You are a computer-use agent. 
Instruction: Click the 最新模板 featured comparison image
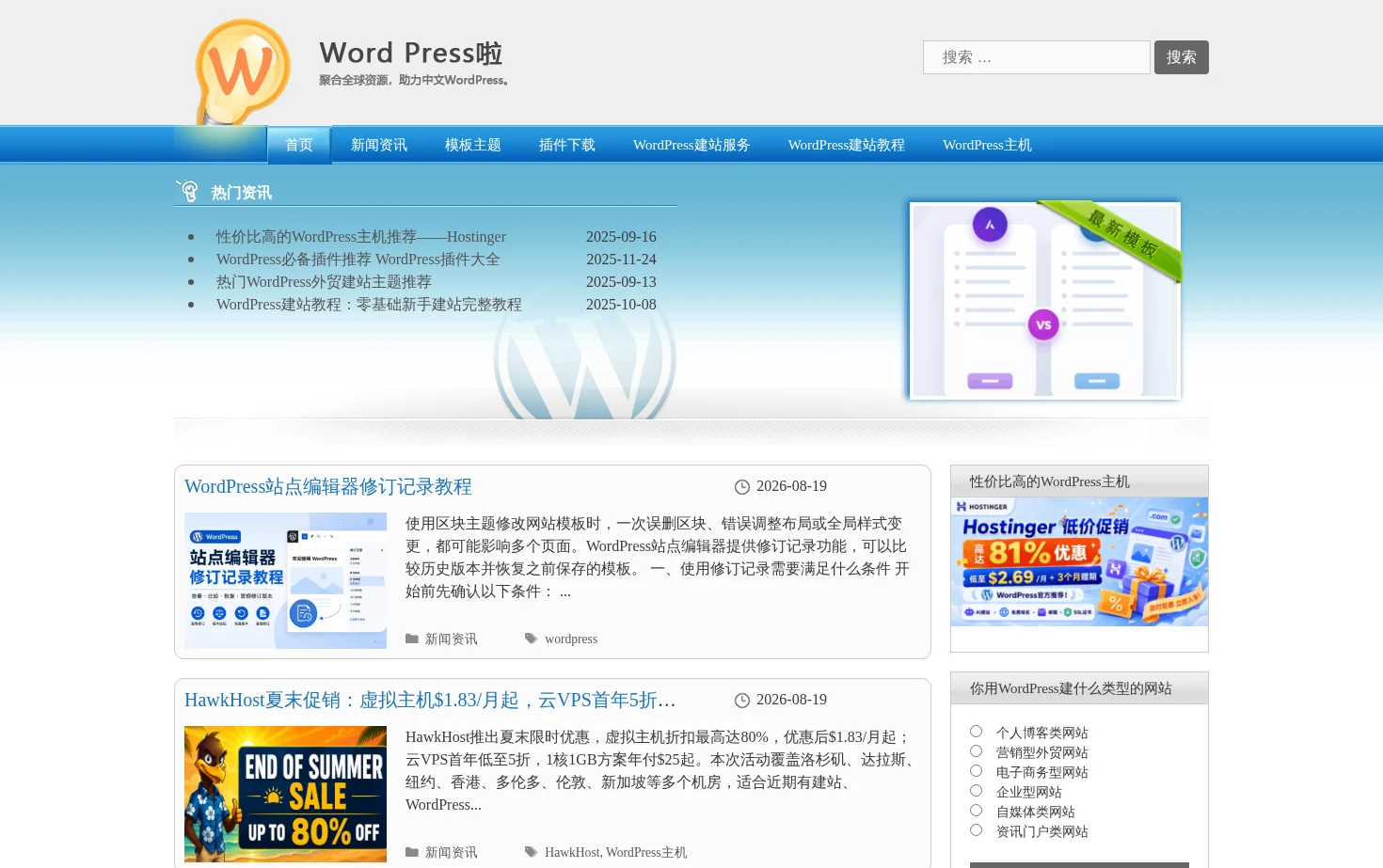point(1045,301)
